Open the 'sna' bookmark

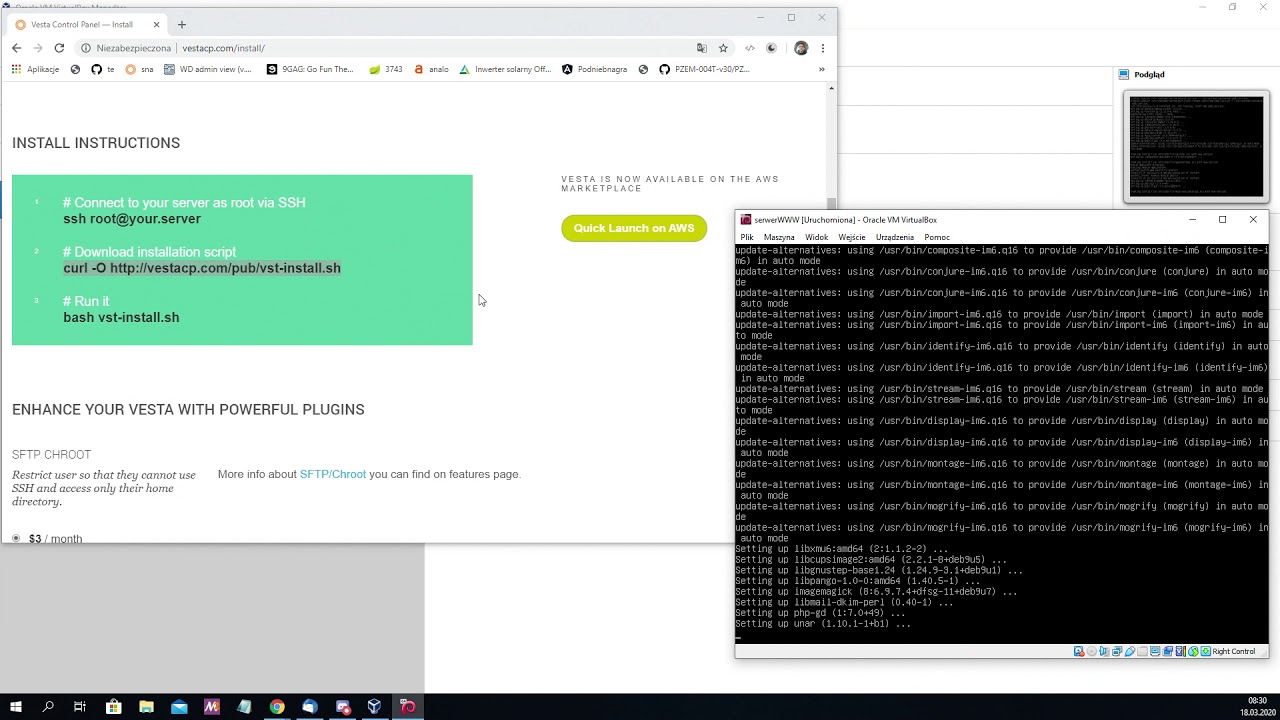point(139,70)
